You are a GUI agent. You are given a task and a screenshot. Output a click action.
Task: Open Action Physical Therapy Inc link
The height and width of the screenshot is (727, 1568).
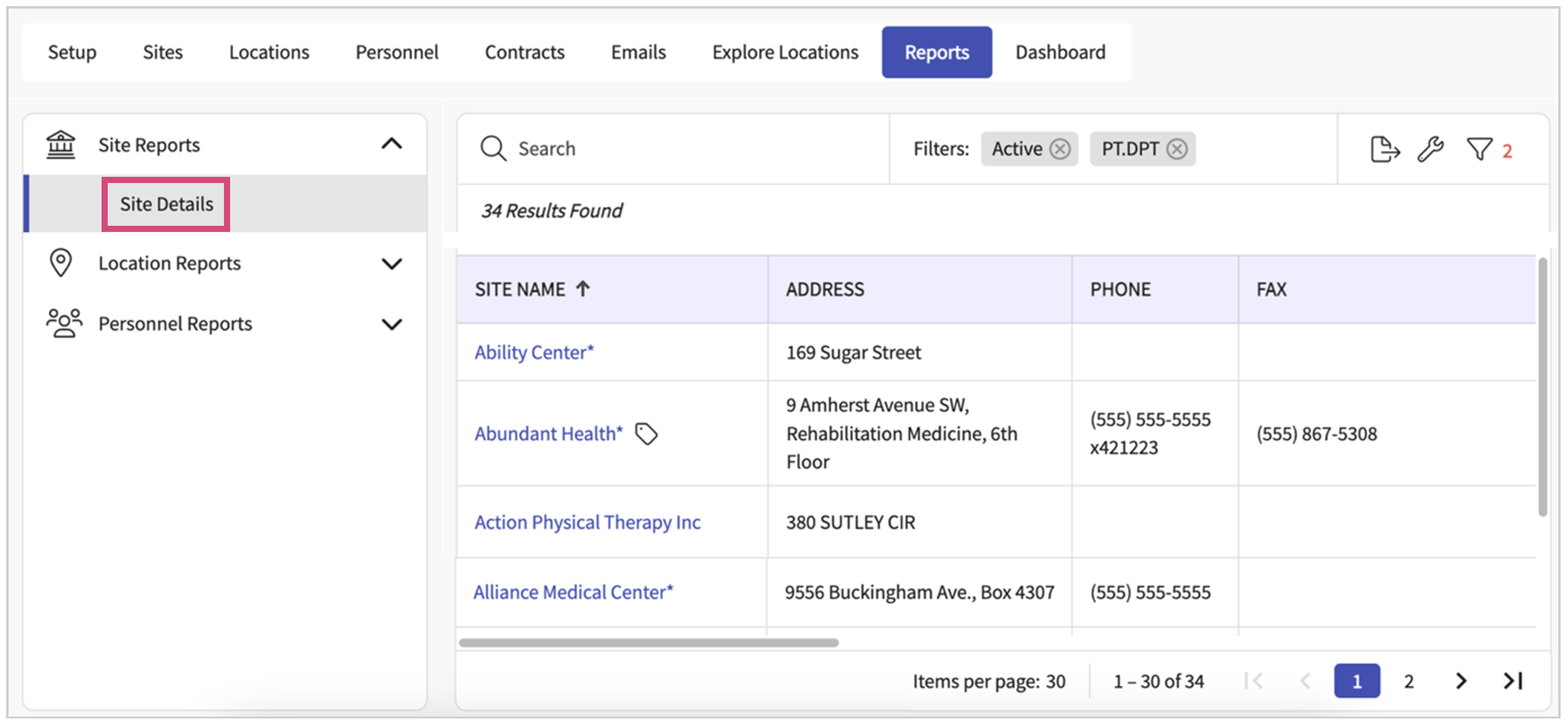pos(588,523)
